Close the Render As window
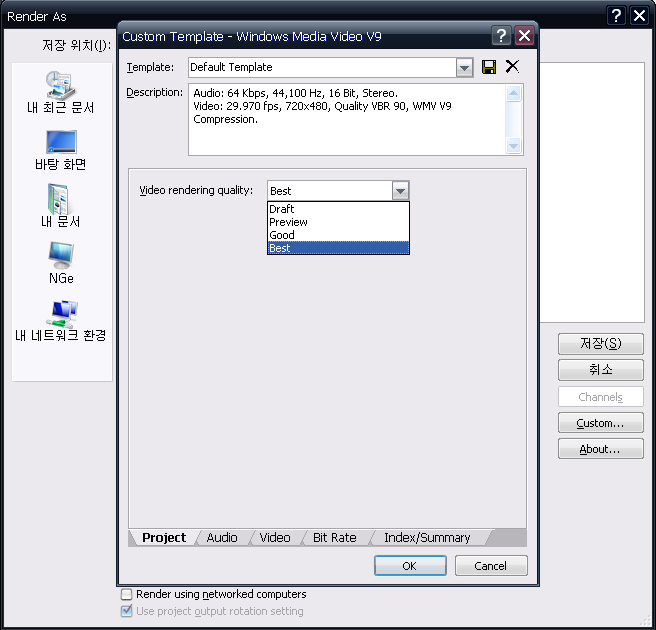The width and height of the screenshot is (656, 630). point(639,16)
